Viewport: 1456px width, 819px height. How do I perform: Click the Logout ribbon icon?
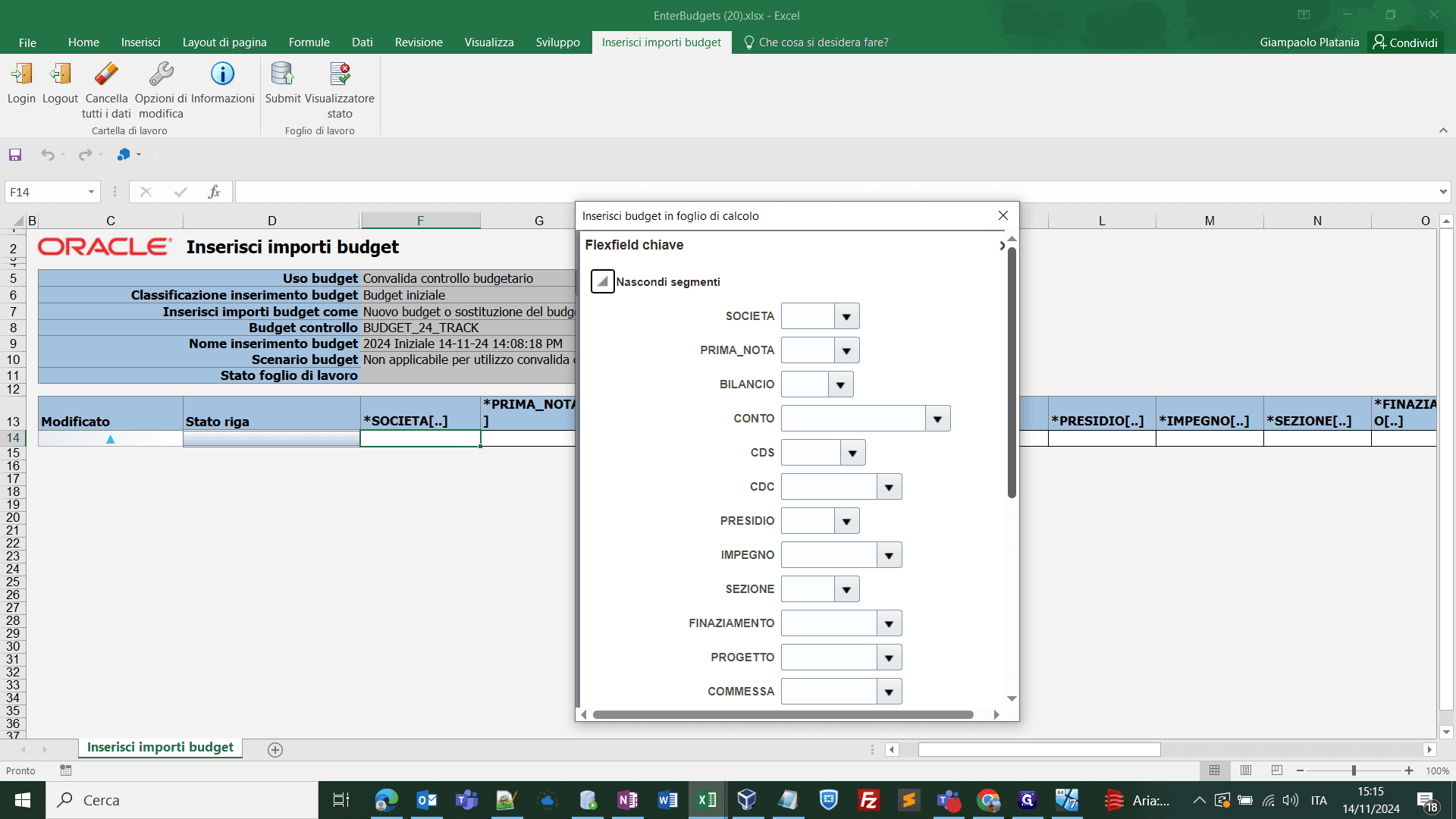click(60, 74)
